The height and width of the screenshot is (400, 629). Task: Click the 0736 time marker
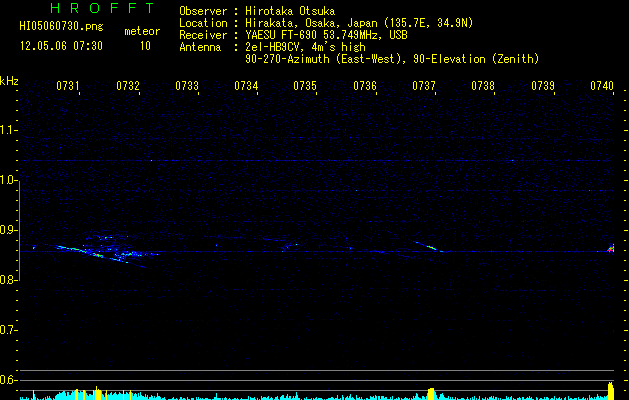(x=365, y=86)
